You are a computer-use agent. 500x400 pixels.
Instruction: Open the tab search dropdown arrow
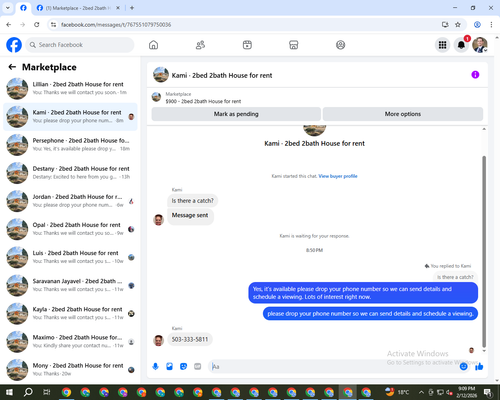[x=8, y=8]
